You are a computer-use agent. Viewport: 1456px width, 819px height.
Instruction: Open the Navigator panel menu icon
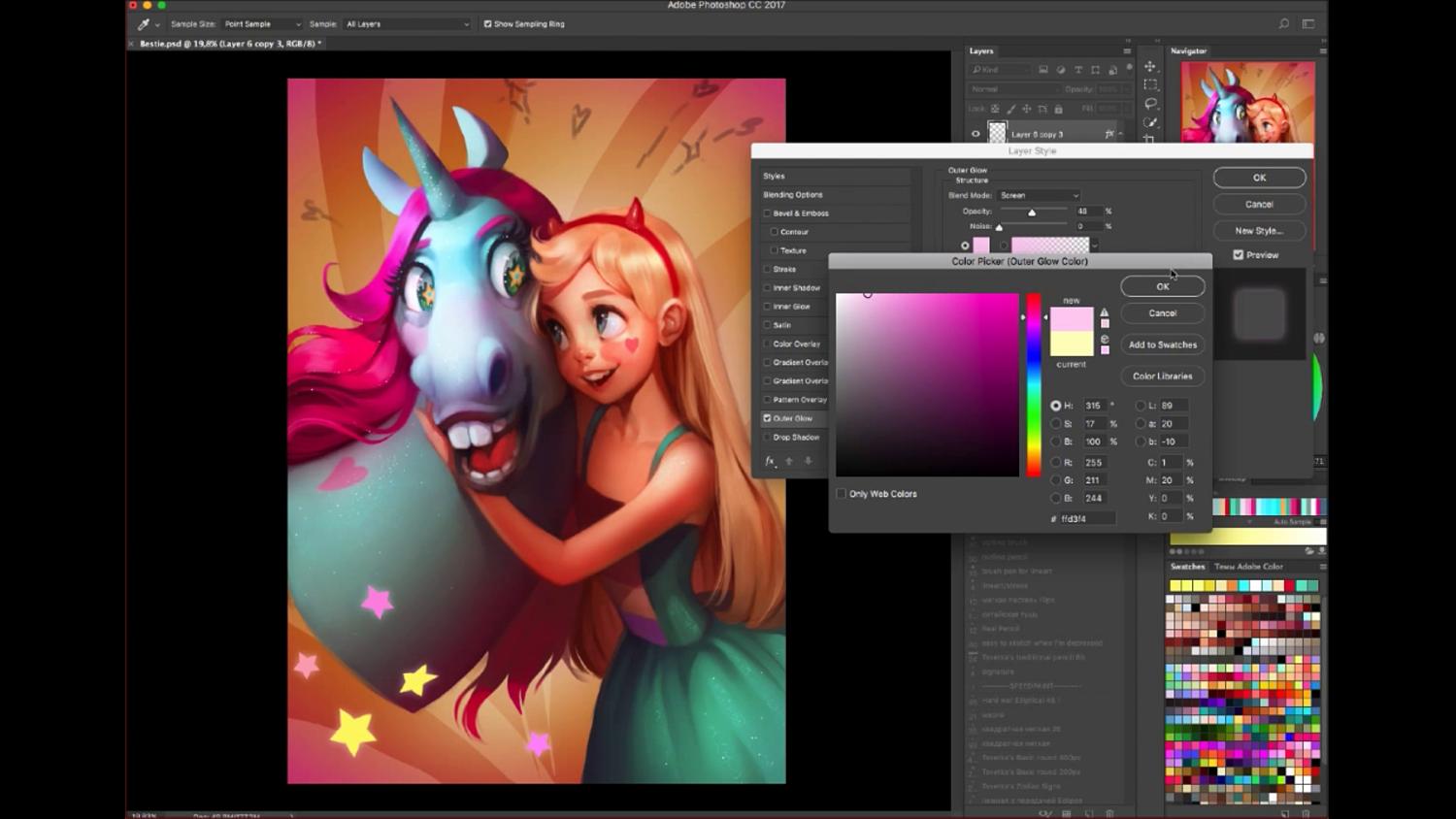pyautogui.click(x=1322, y=51)
